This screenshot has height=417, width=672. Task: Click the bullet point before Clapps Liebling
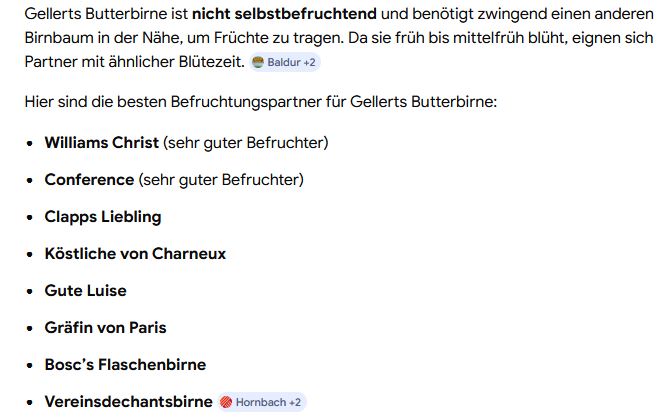(31, 217)
